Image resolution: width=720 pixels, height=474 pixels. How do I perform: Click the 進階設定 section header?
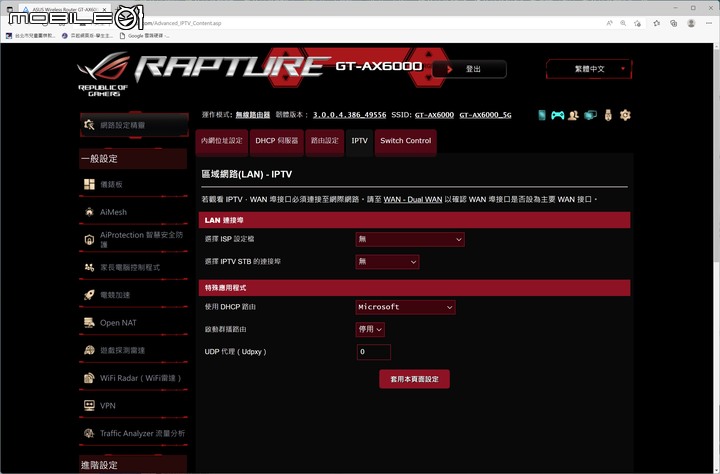pyautogui.click(x=133, y=464)
